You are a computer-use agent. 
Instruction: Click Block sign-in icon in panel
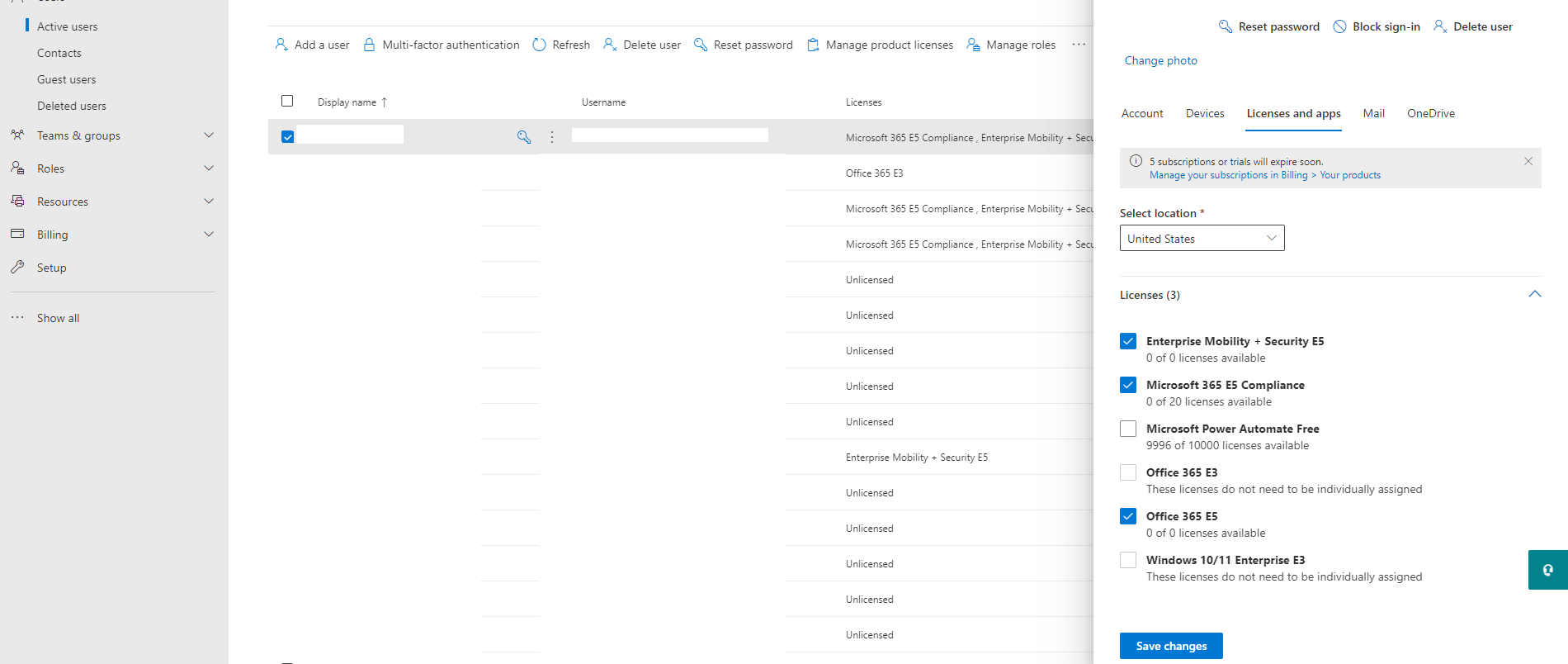(1339, 26)
